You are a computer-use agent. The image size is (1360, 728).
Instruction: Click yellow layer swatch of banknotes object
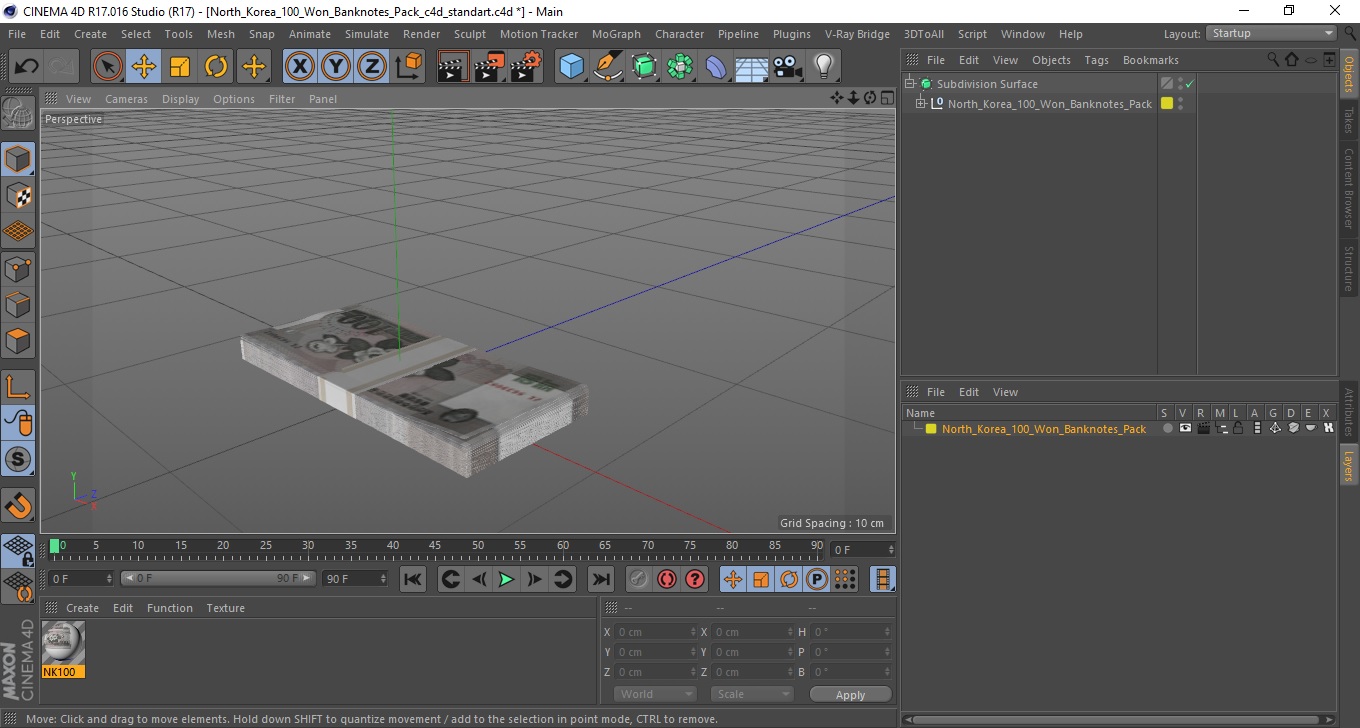pos(1166,103)
